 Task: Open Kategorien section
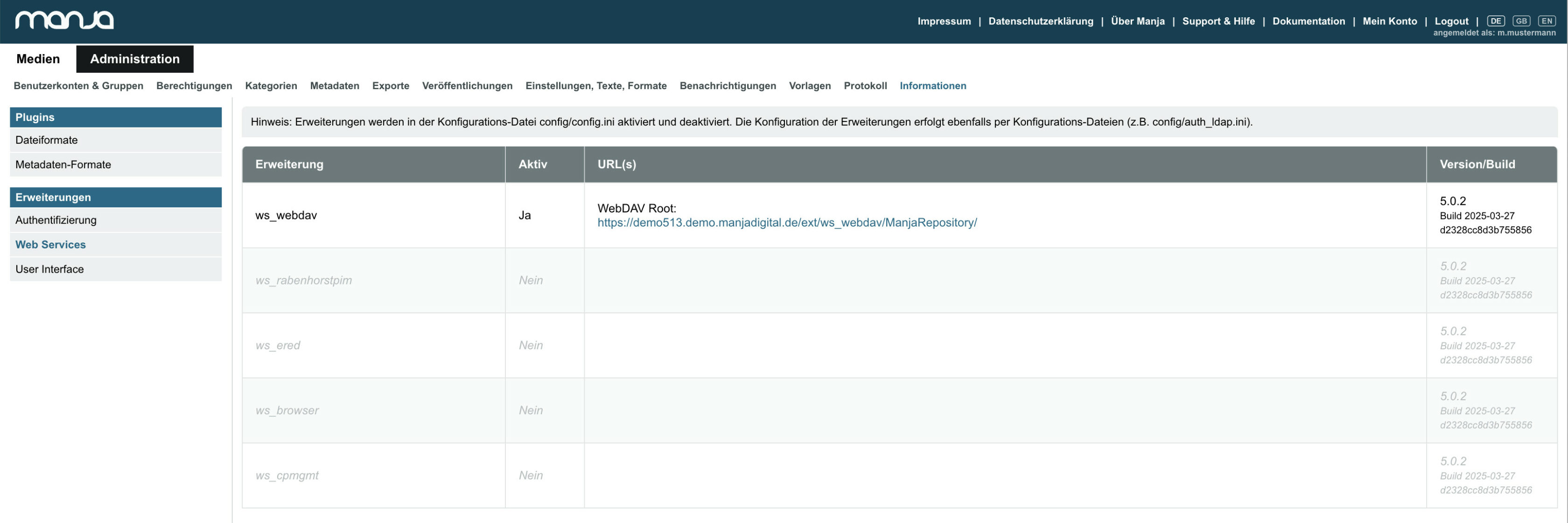pos(271,86)
